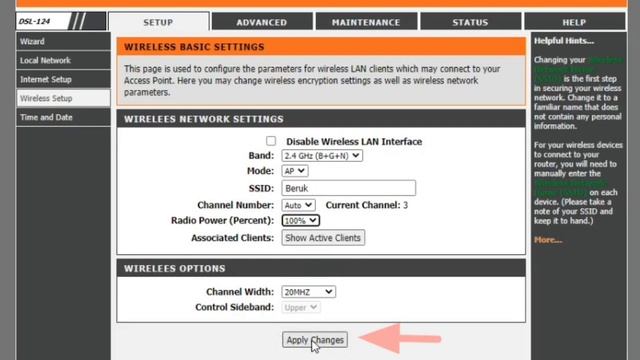Select Wizard in the sidebar
Screen dimensions: 640x360
[x=63, y=41]
